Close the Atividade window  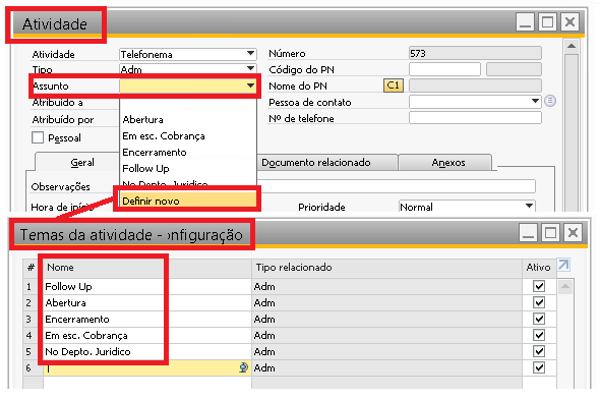(570, 22)
